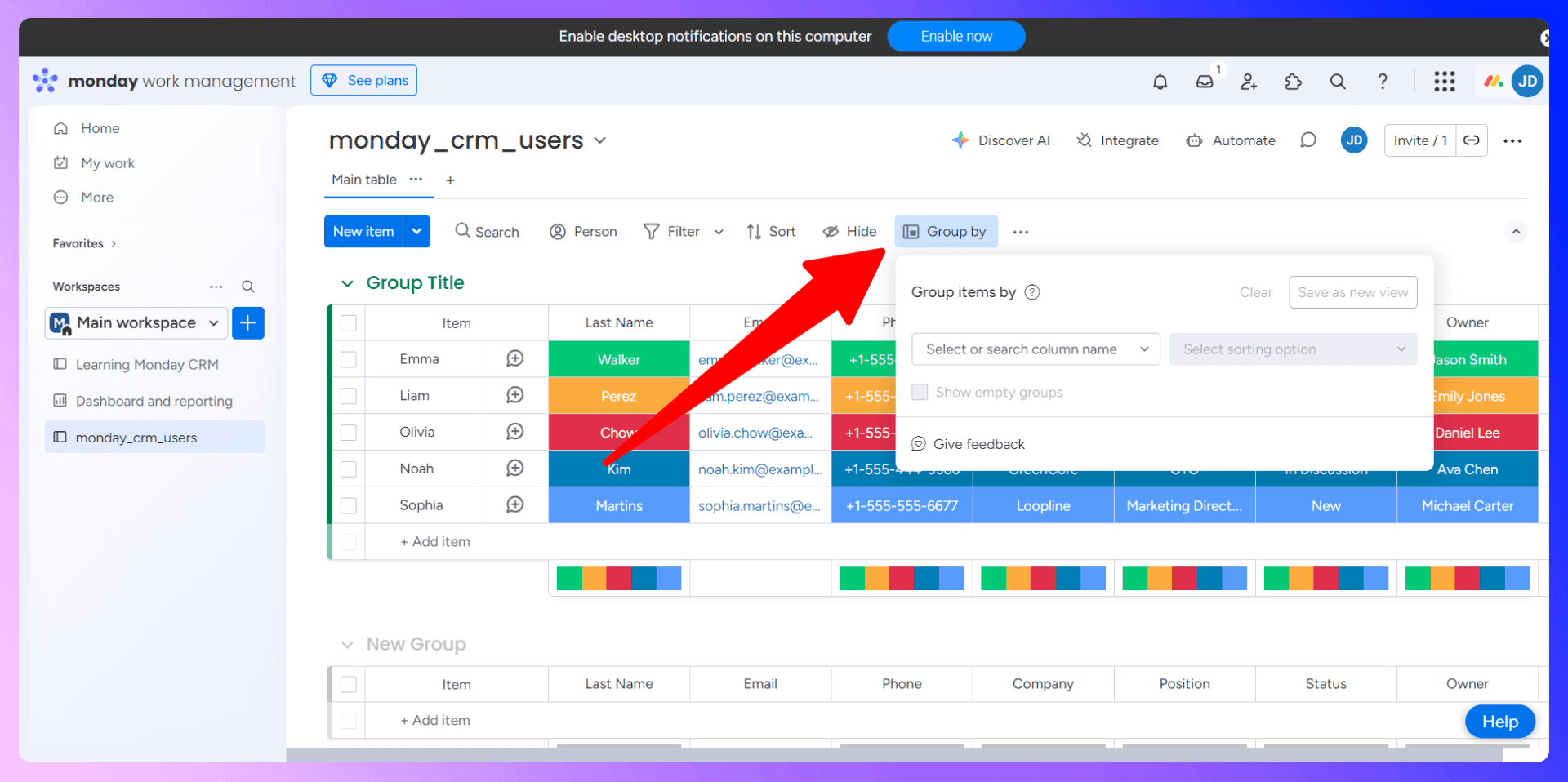The width and height of the screenshot is (1568, 782).
Task: Click the JD board member avatar
Action: [1354, 140]
